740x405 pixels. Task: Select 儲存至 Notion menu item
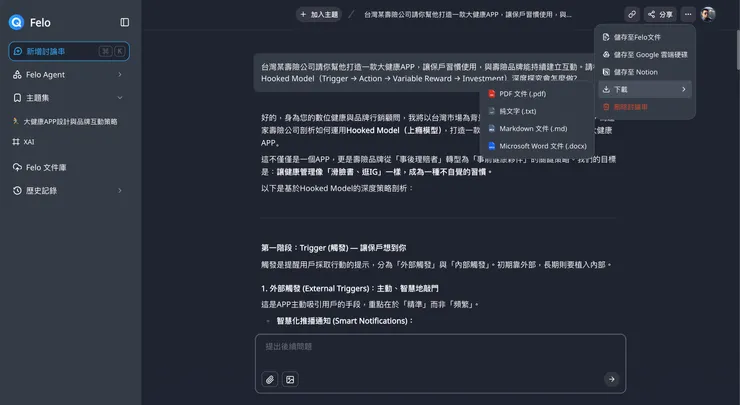(645, 72)
